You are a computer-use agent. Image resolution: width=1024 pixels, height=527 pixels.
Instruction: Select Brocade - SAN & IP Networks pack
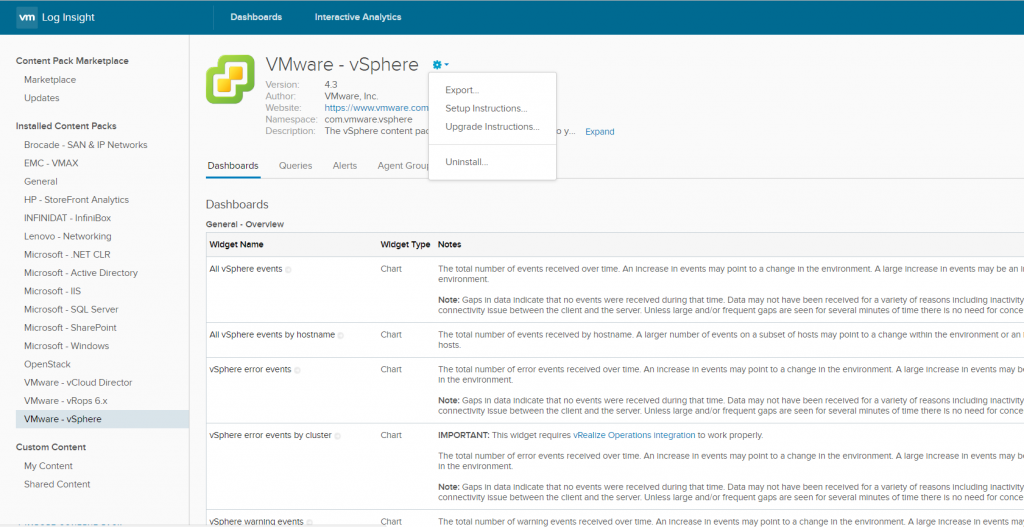[86, 145]
